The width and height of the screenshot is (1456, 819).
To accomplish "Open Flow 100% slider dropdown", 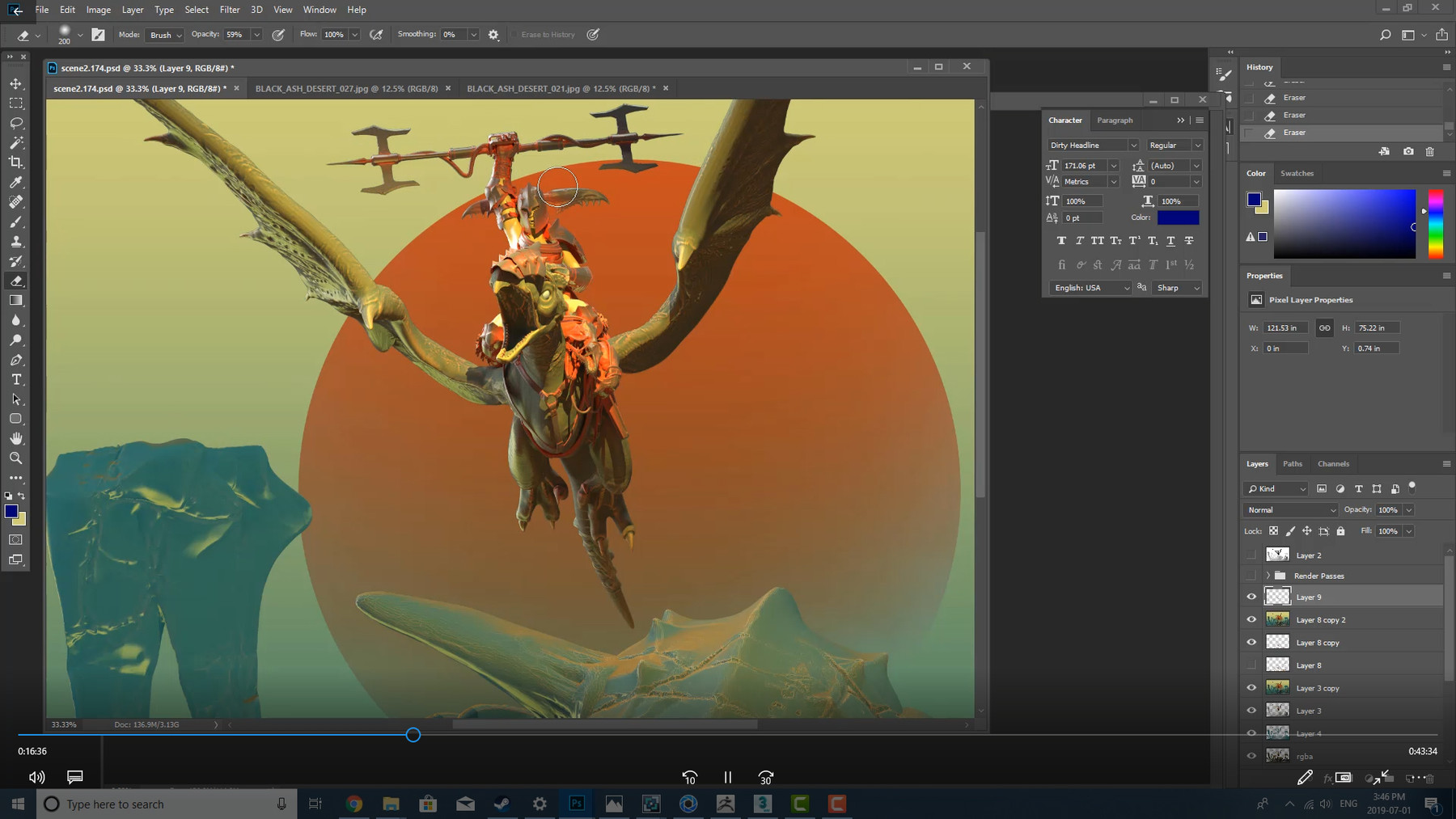I will pyautogui.click(x=354, y=35).
